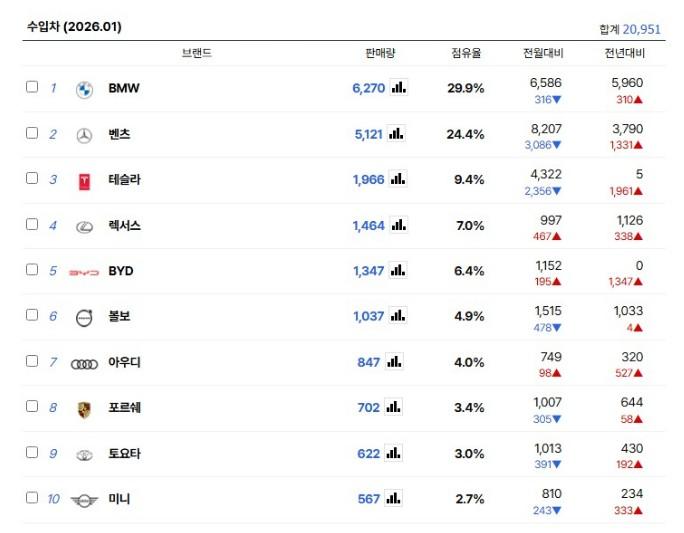Click the MINI winged logo icon

(x=84, y=500)
